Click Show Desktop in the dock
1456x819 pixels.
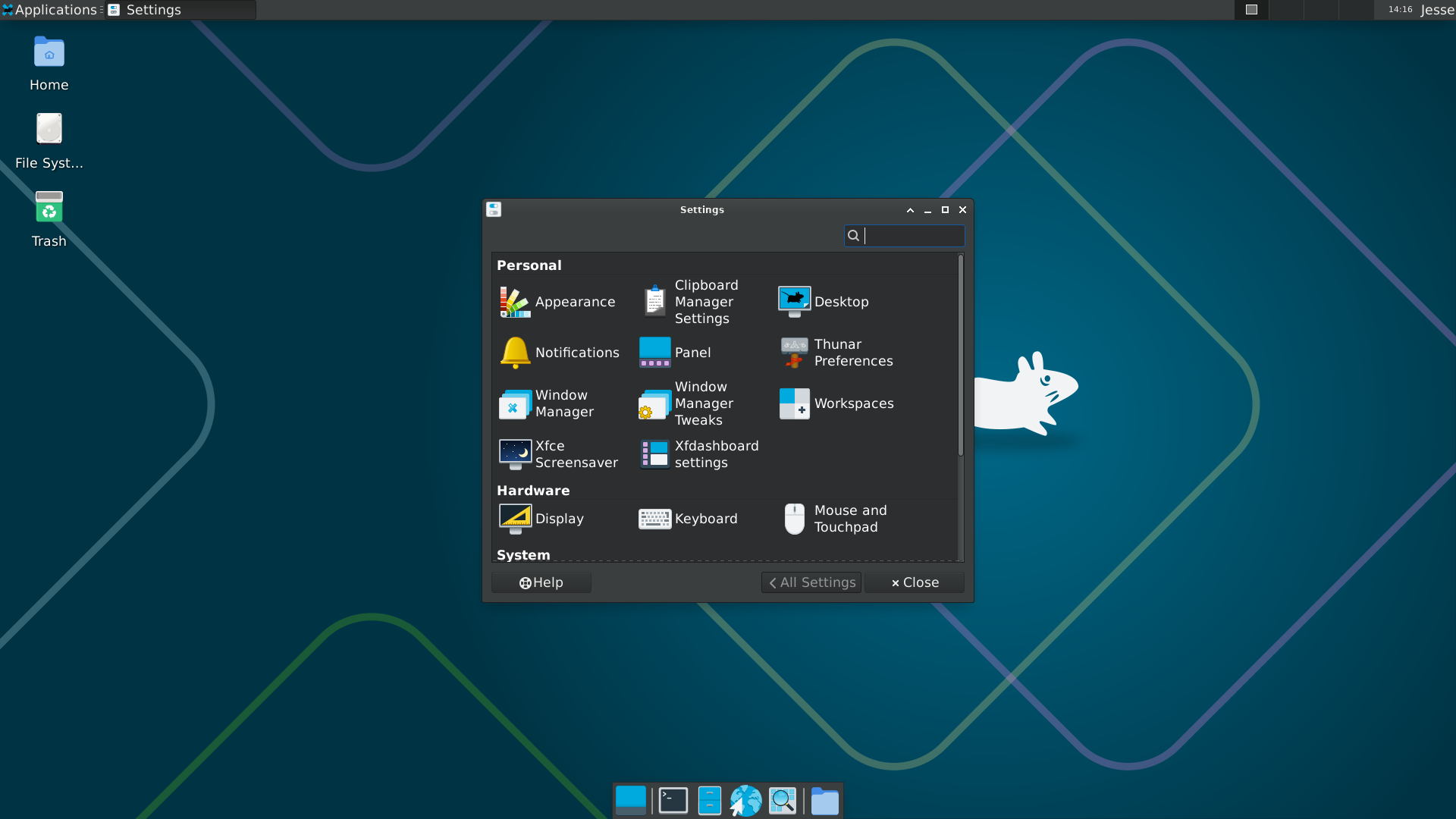(x=631, y=801)
